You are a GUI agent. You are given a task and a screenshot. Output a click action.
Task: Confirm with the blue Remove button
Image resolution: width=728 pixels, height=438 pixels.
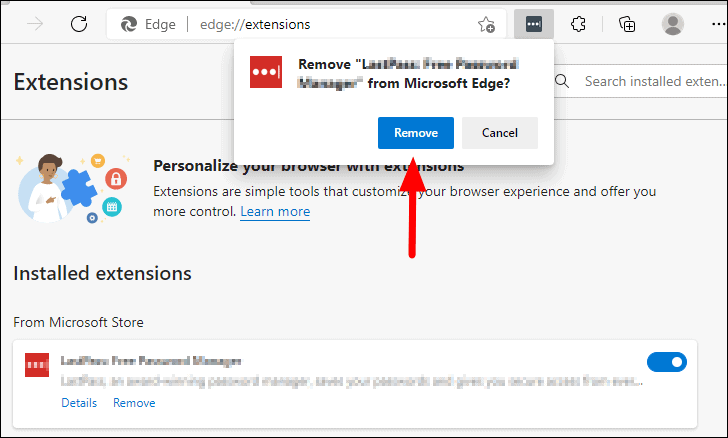tap(415, 133)
